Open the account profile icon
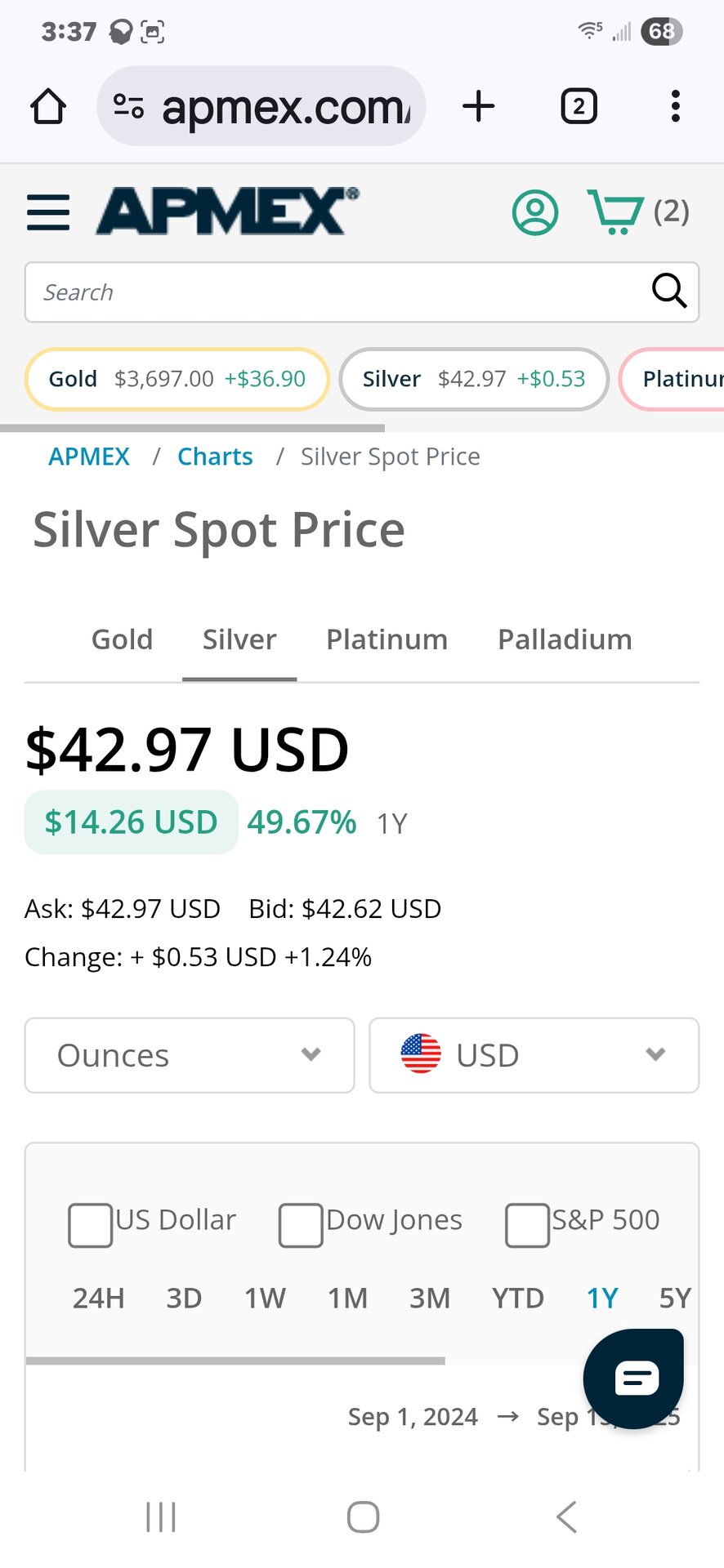This screenshot has height=1568, width=724. point(534,212)
